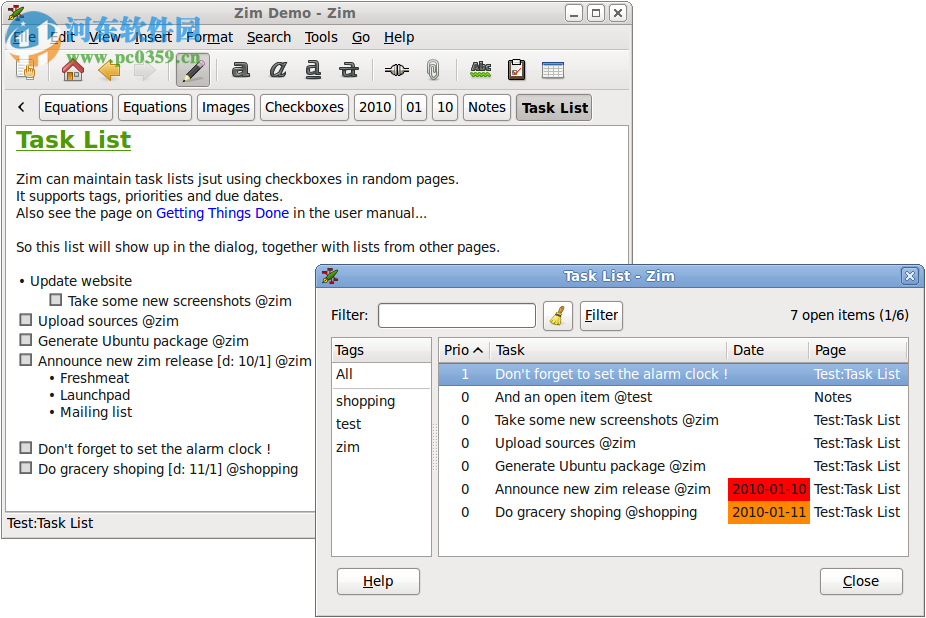926x618 pixels.
Task: Click the orange 2010-01-11 due date cell
Action: (x=769, y=512)
